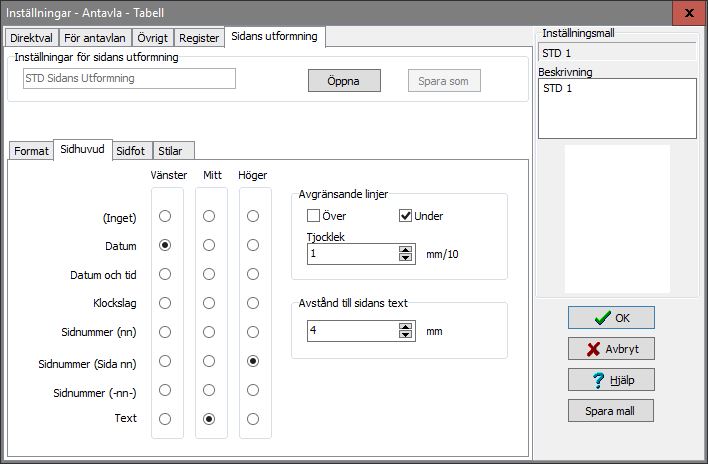Open Hjälp help button

(611, 380)
